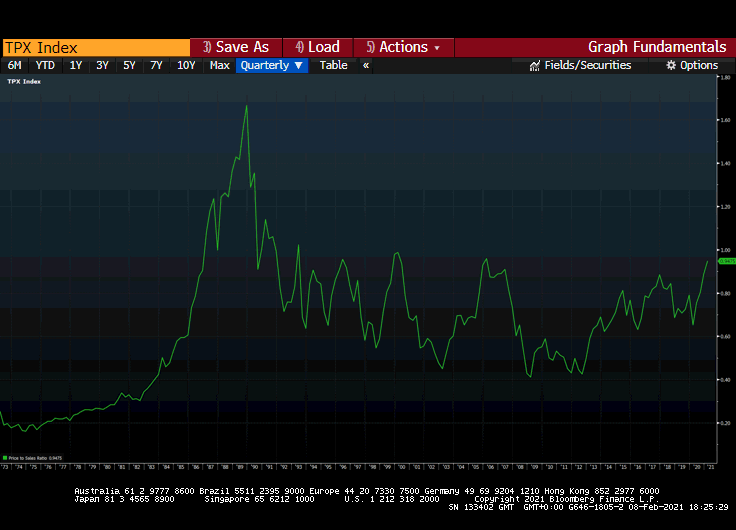This screenshot has height=530, width=736.
Task: Pick the 7Y time range
Action: coord(156,65)
